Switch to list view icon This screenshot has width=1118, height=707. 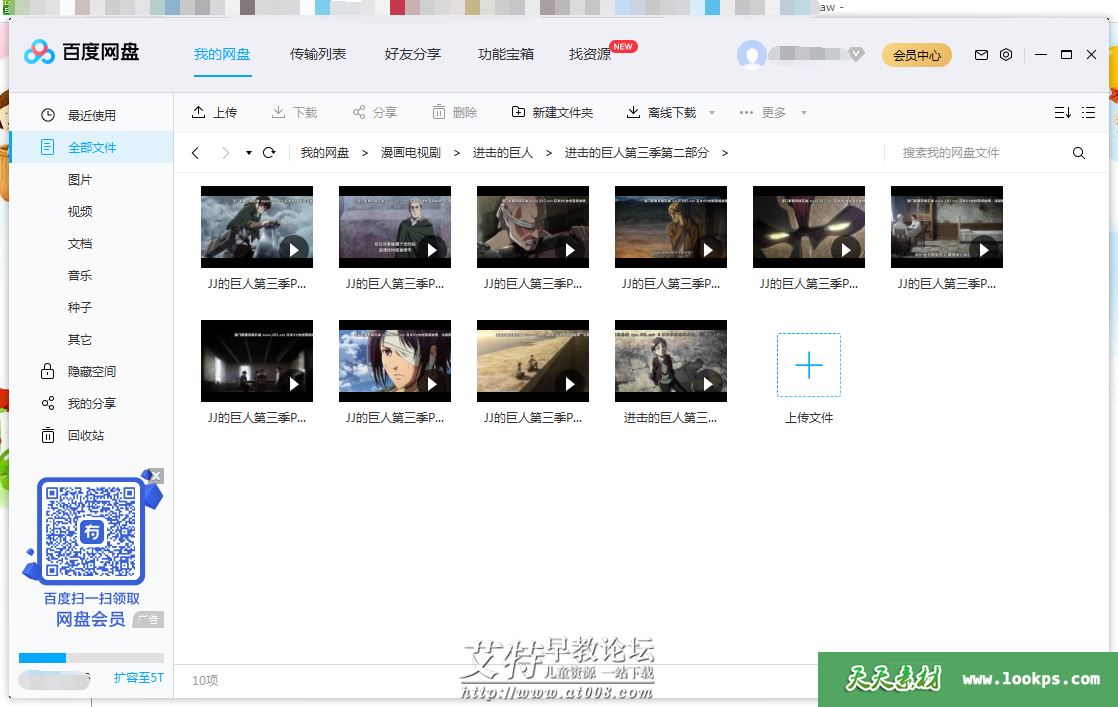pyautogui.click(x=1089, y=113)
